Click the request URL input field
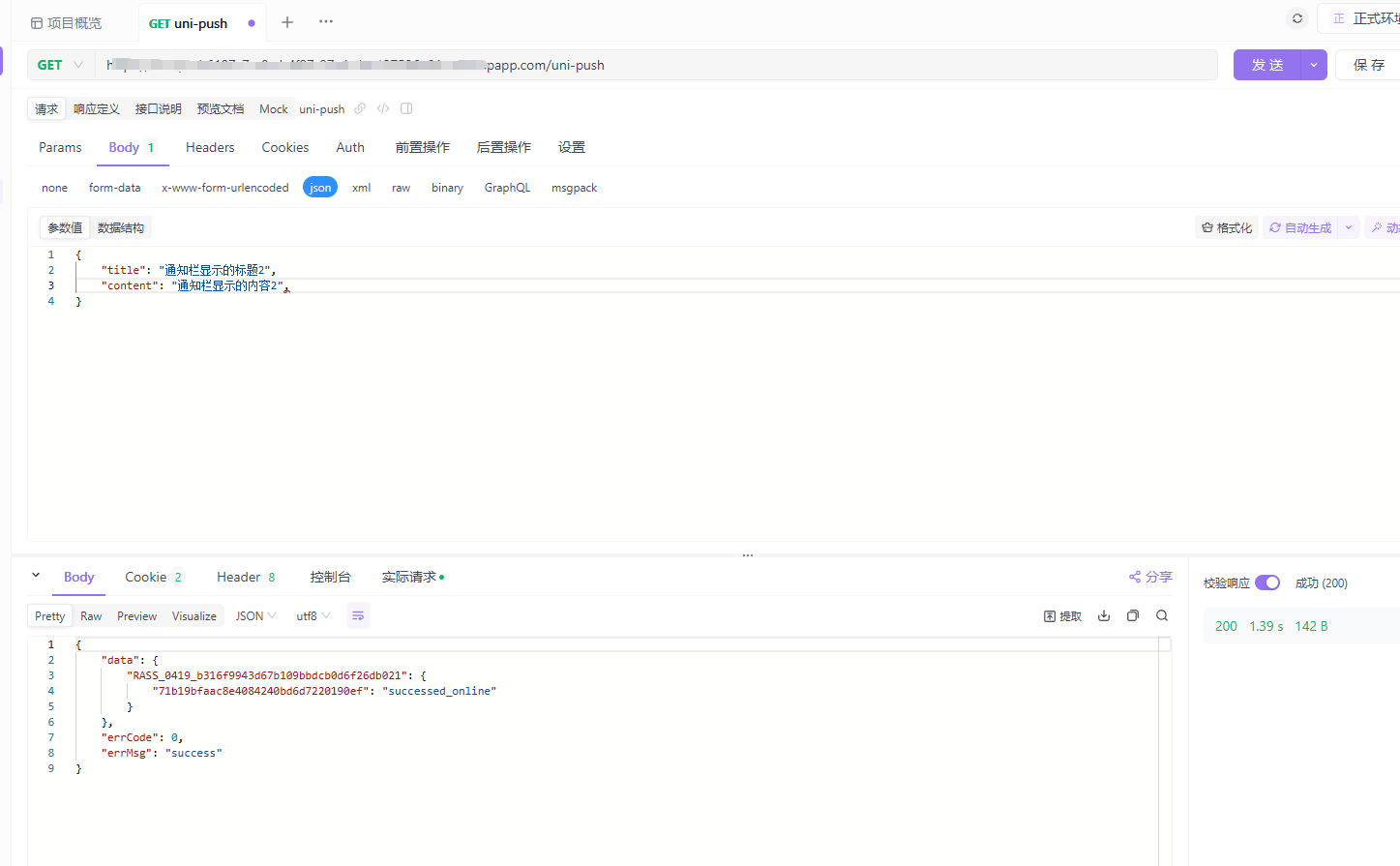The width and height of the screenshot is (1400, 866). click(658, 65)
